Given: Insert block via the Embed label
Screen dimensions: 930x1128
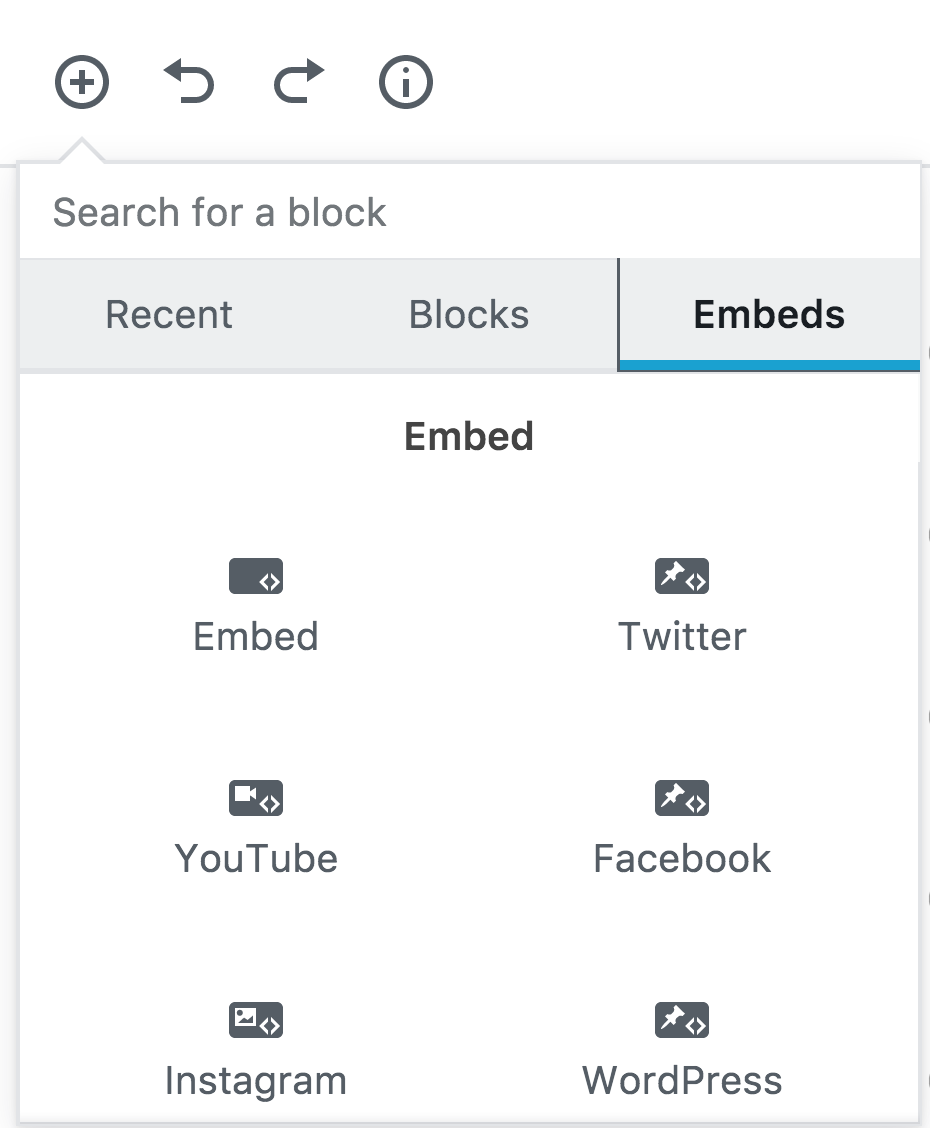Looking at the screenshot, I should click(x=256, y=637).
